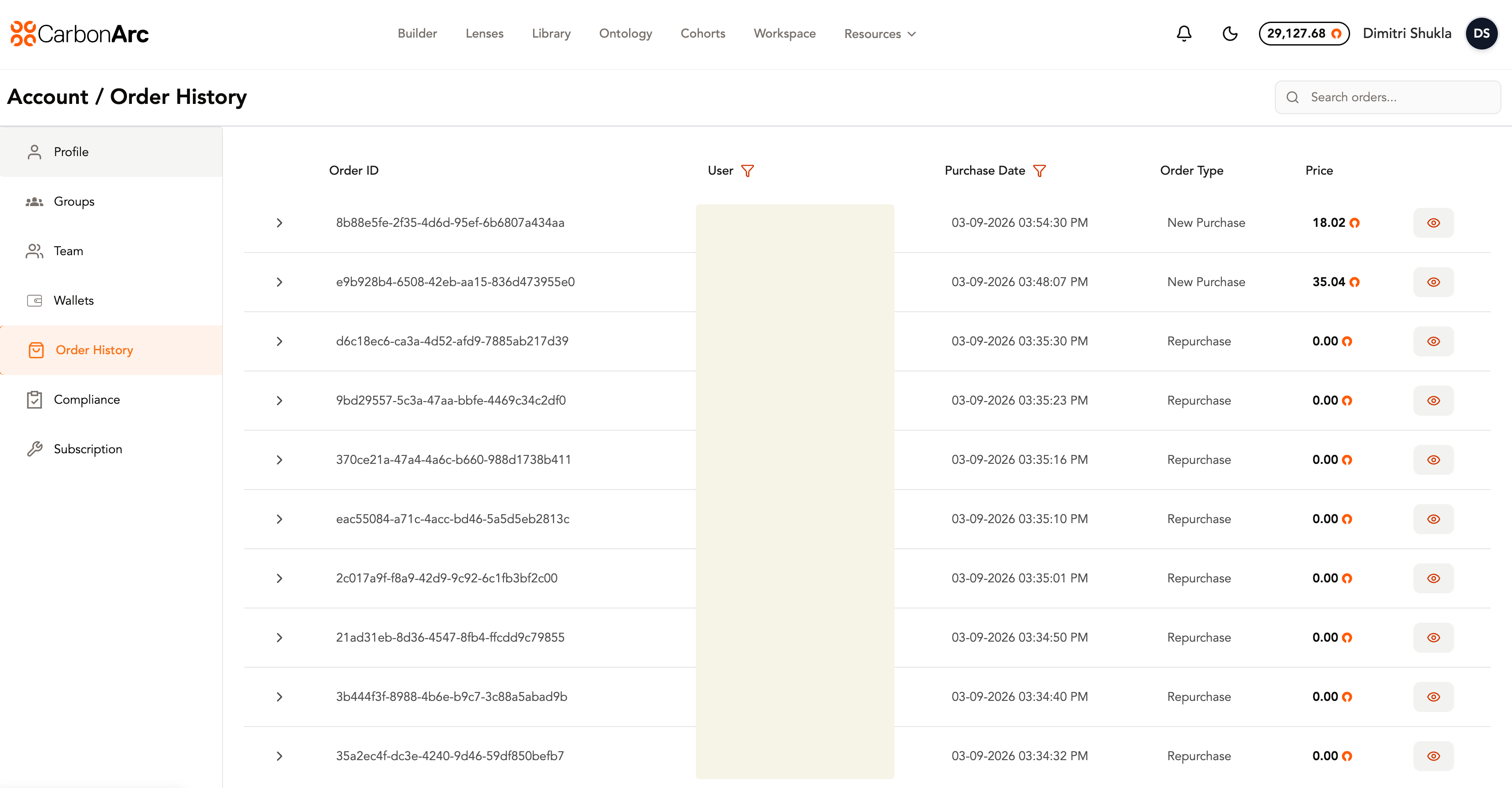The width and height of the screenshot is (1512, 788).
Task: Open Dimitri Shukla's DS avatar
Action: tap(1481, 34)
